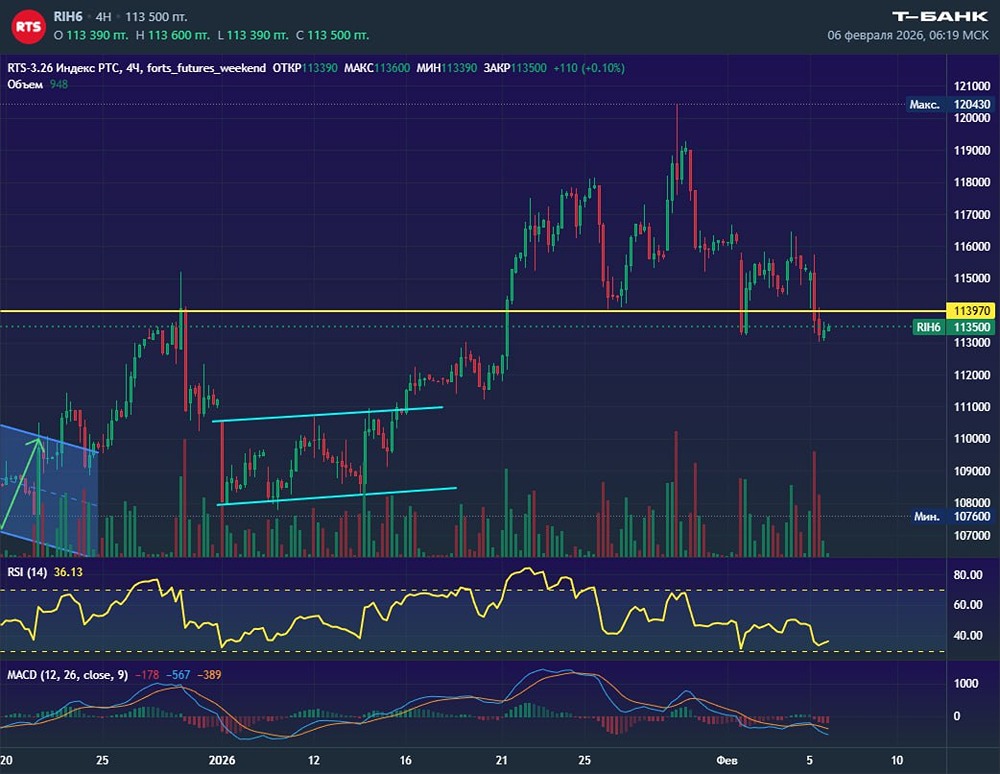Click the RIH6 ticker name

68,17
